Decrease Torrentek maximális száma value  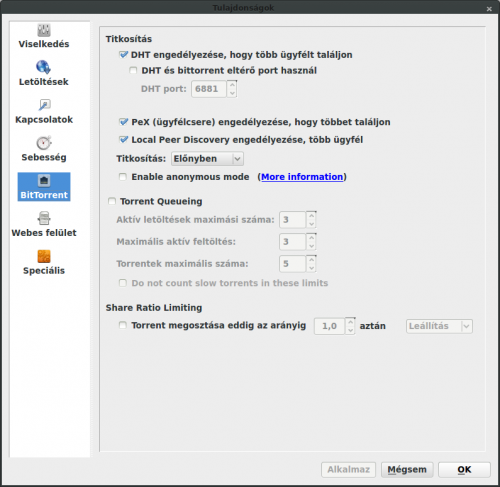pos(311,268)
